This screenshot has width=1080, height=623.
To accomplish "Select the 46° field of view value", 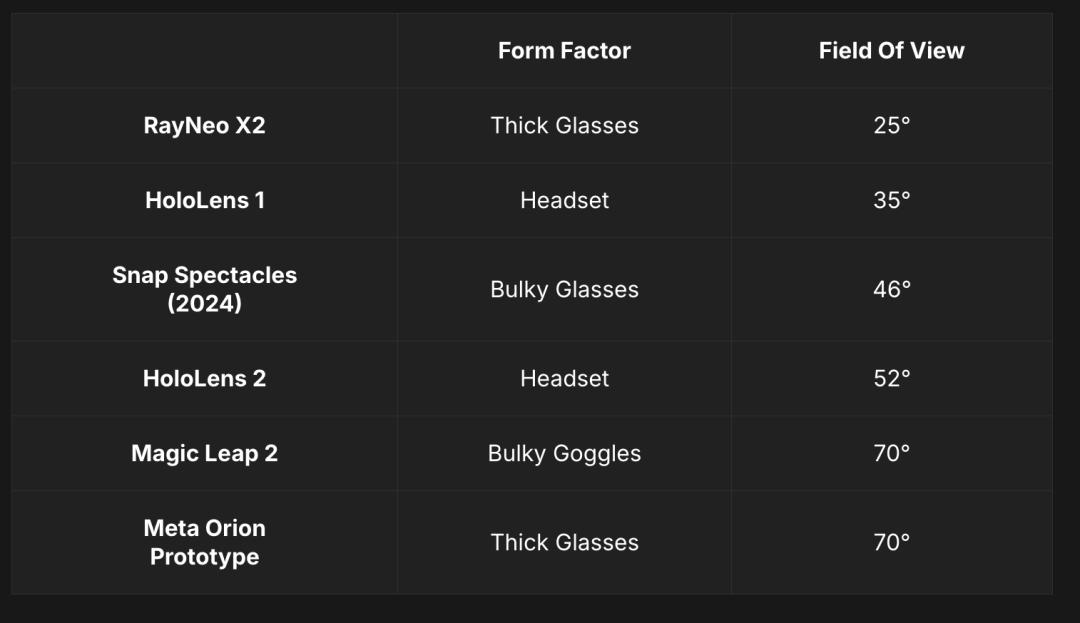I will pos(891,289).
